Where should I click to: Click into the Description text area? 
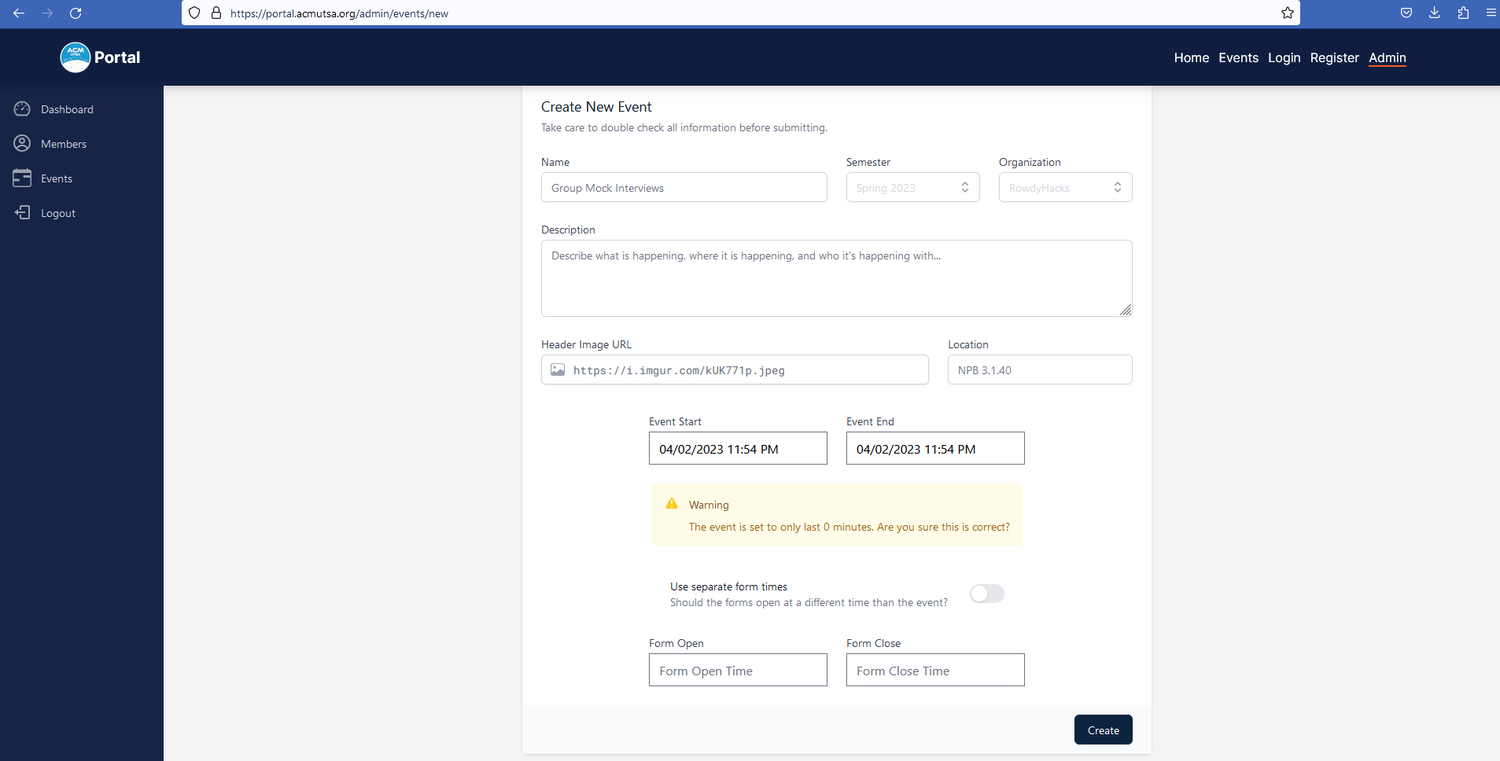(x=837, y=278)
